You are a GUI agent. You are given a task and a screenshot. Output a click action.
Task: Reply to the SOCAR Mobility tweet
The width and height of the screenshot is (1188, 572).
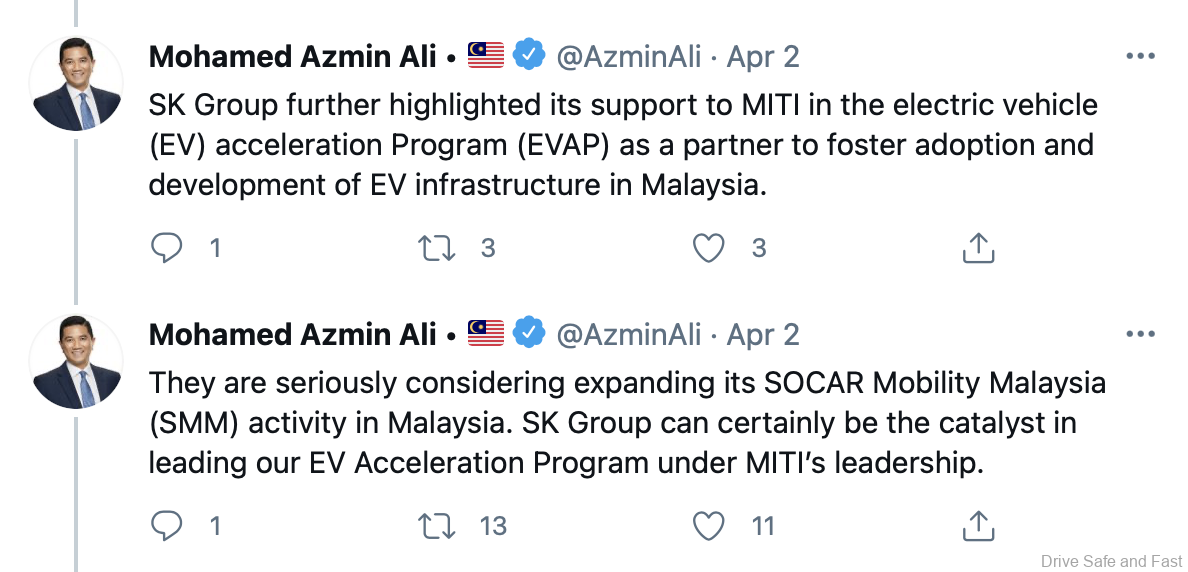point(165,524)
